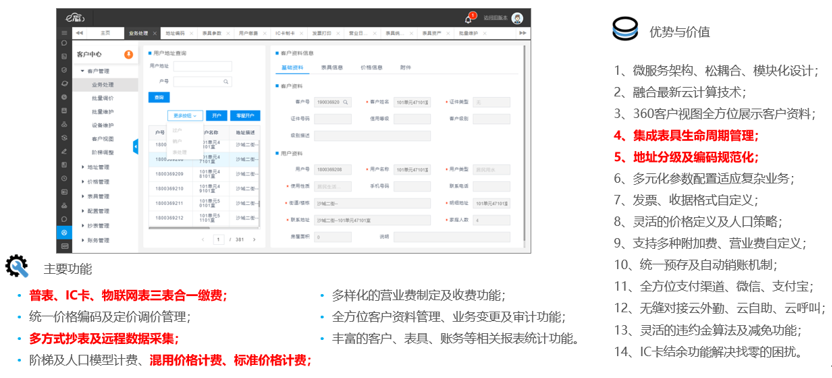Select 阶梯调整 in the side menu
832x378 pixels.
pos(102,152)
